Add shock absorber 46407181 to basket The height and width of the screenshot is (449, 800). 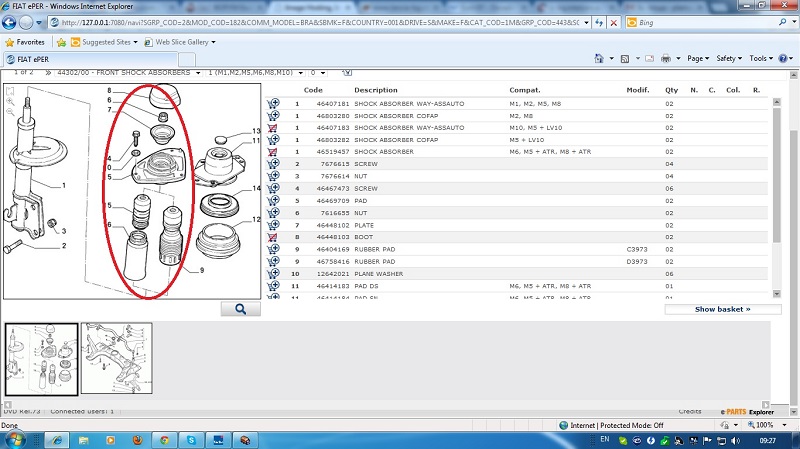pos(272,103)
